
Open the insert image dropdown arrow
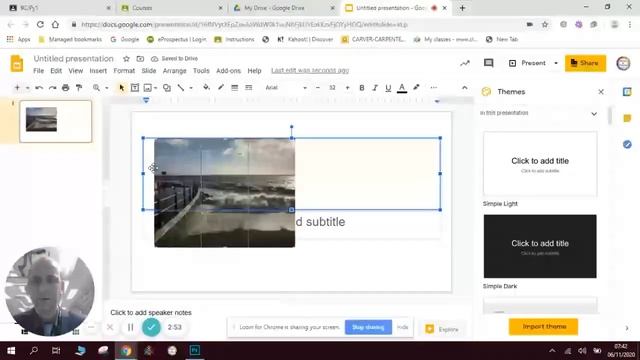156,88
